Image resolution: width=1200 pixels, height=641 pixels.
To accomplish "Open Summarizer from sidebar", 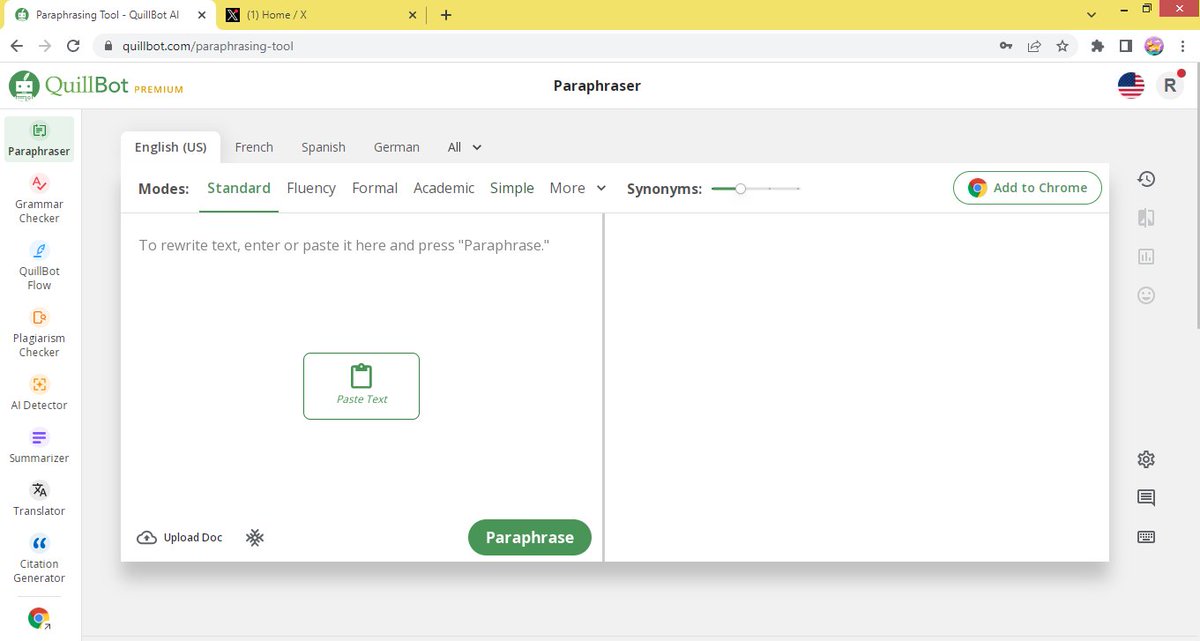I will point(39,446).
